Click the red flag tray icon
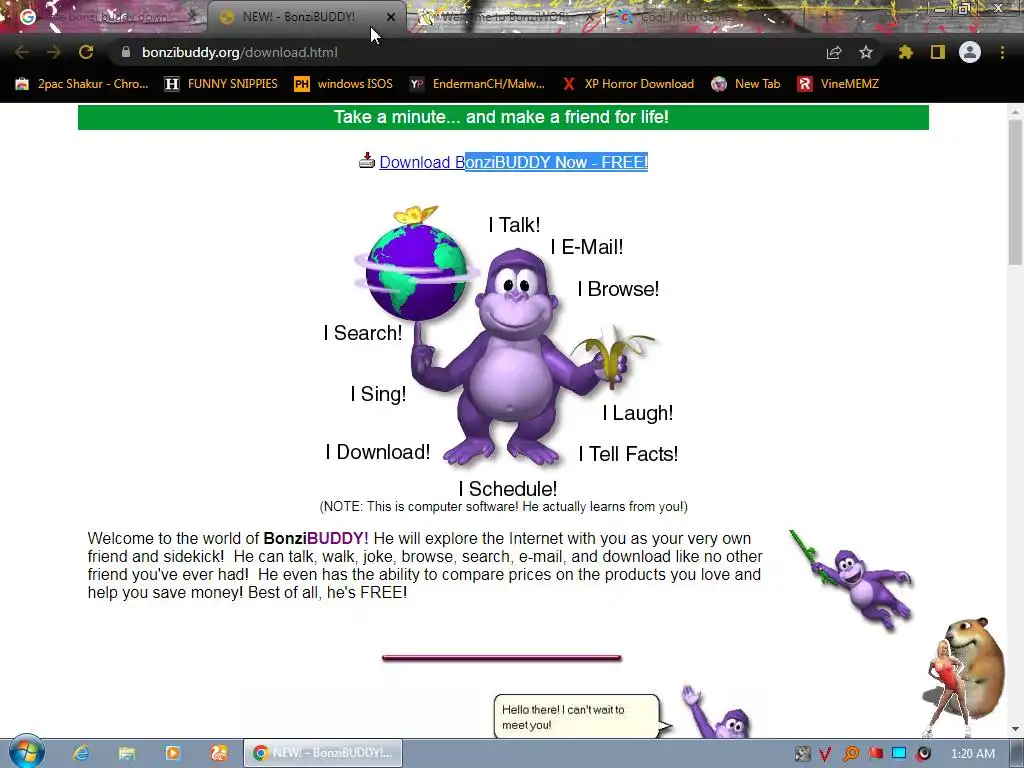This screenshot has width=1024, height=768. coord(875,754)
